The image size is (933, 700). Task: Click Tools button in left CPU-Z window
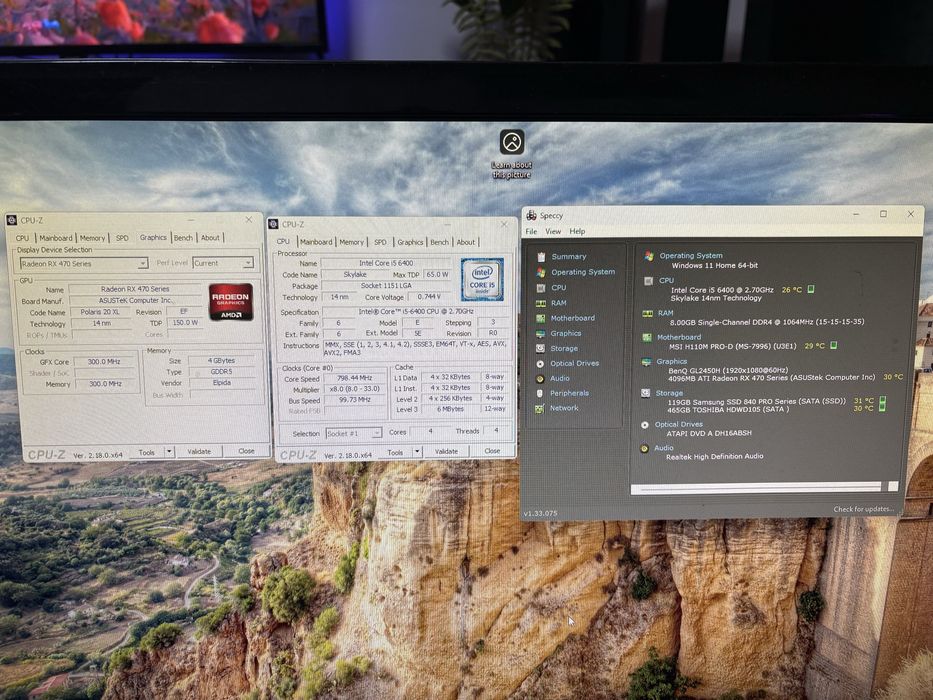[146, 452]
